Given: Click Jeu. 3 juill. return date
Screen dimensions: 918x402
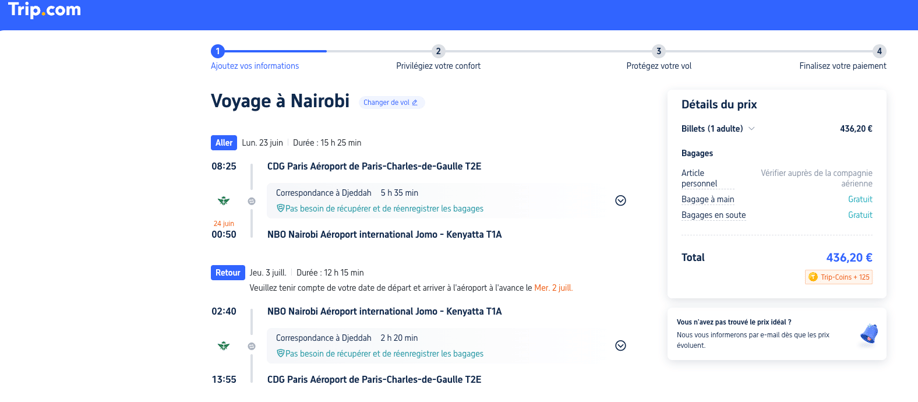Looking at the screenshot, I should (x=269, y=273).
